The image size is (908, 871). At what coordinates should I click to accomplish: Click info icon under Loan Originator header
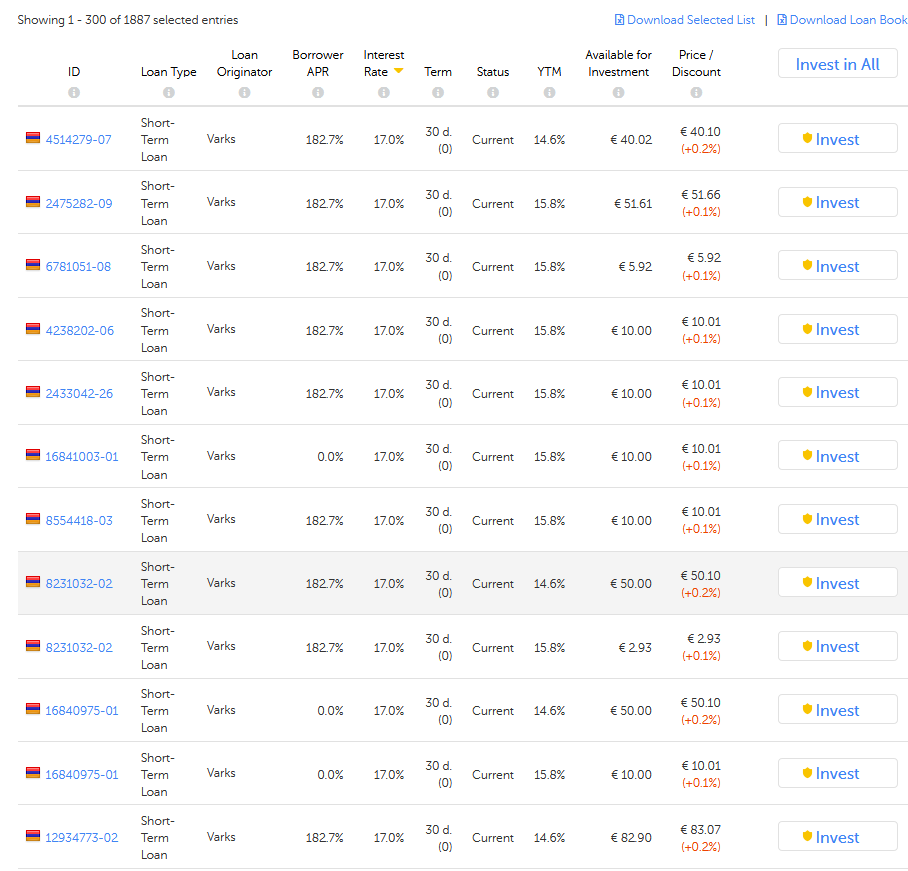pyautogui.click(x=244, y=93)
